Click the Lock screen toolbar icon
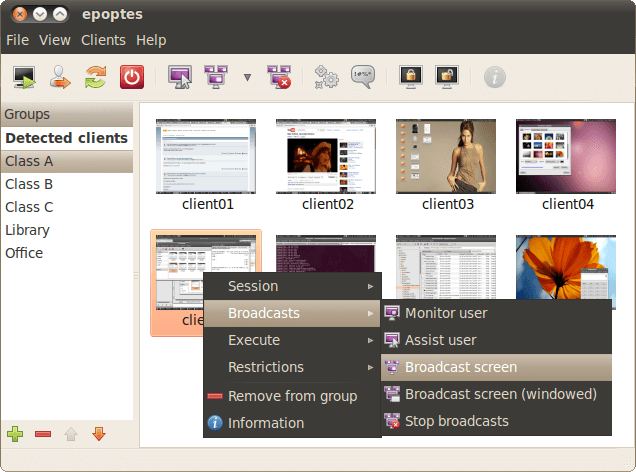 tap(410, 76)
